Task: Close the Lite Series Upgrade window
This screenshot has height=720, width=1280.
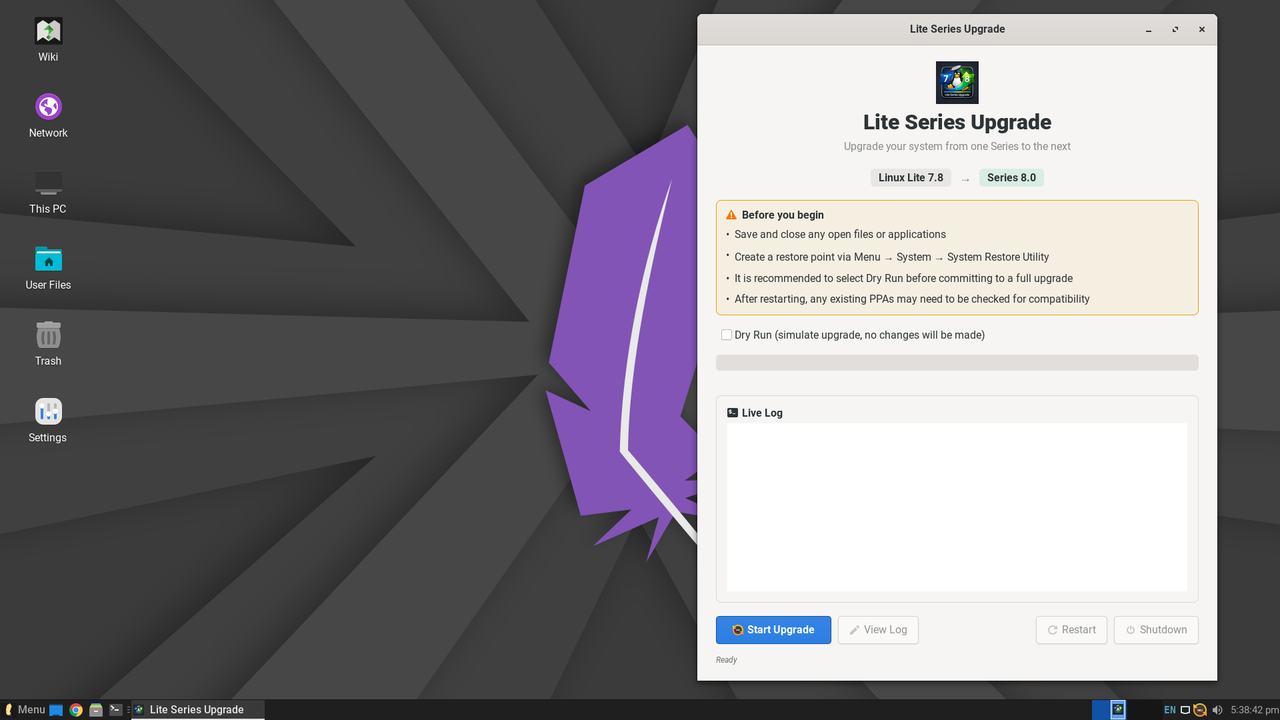Action: 1202,29
